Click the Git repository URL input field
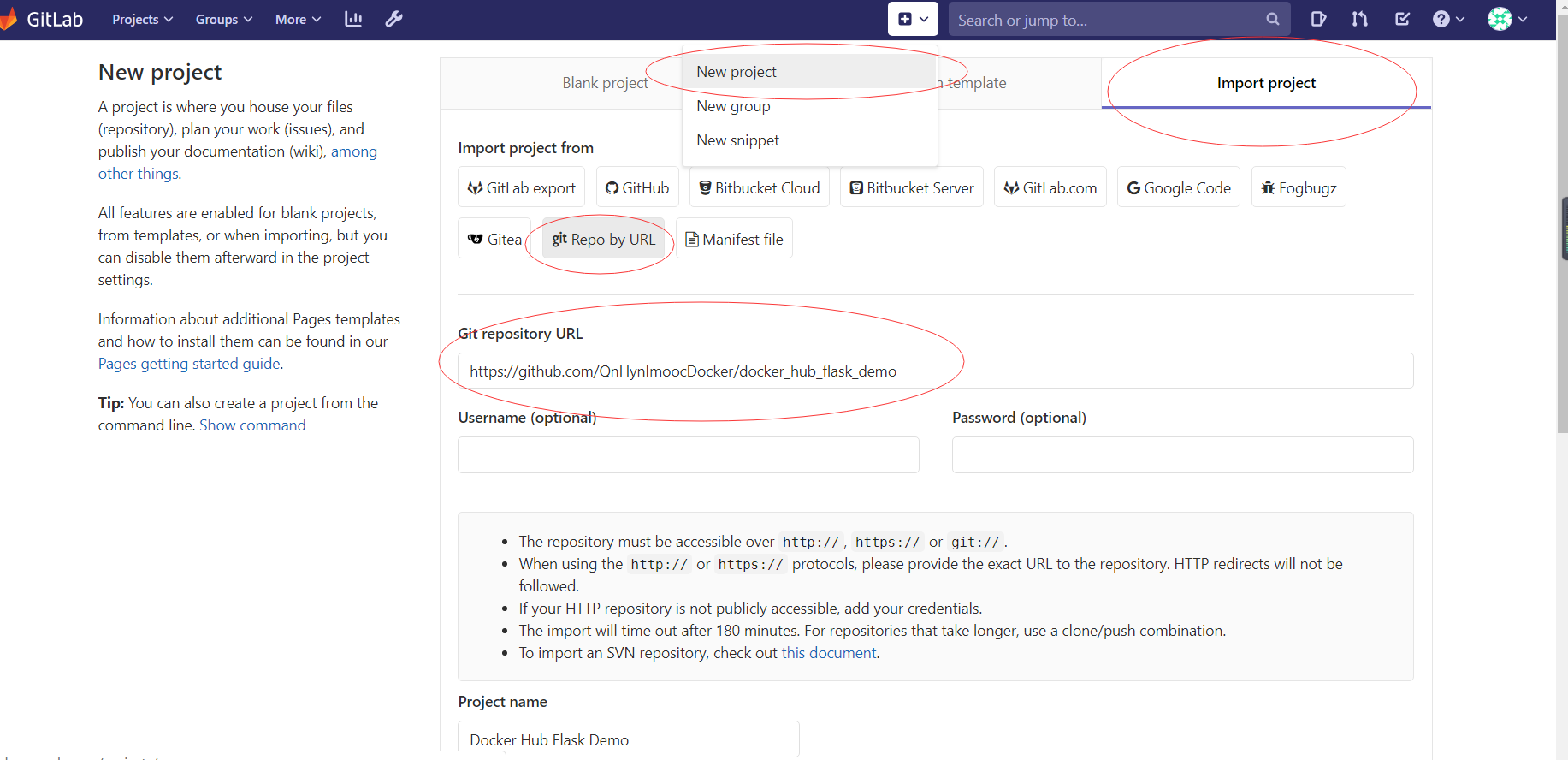Viewport: 1568px width, 760px height. pyautogui.click(x=936, y=371)
